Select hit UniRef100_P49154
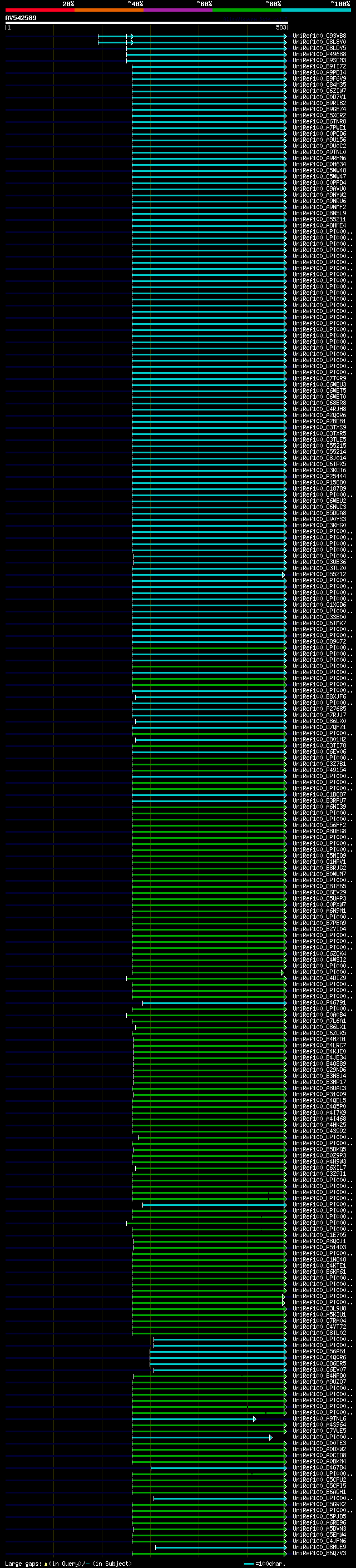 tap(319, 770)
